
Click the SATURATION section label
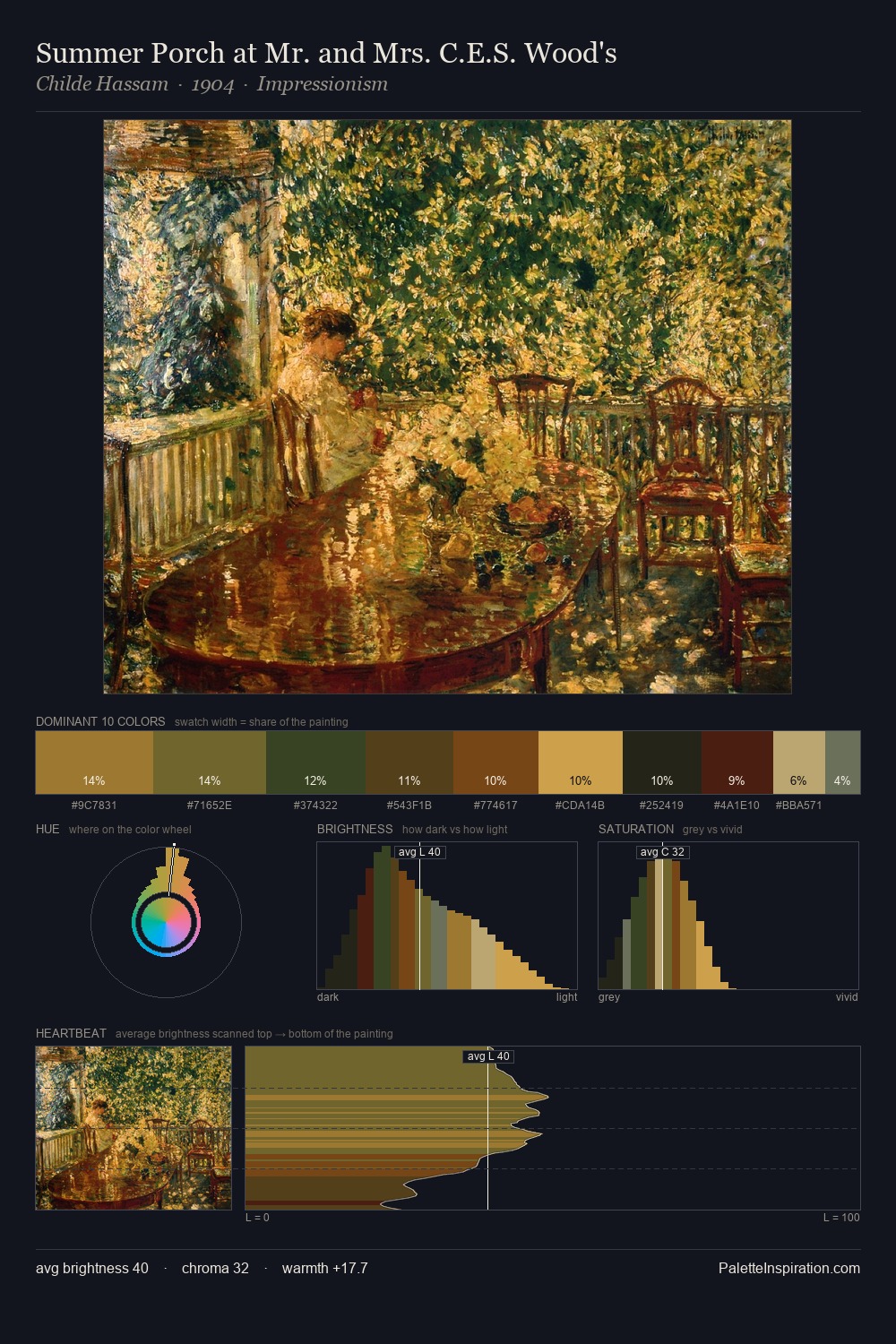pyautogui.click(x=636, y=829)
